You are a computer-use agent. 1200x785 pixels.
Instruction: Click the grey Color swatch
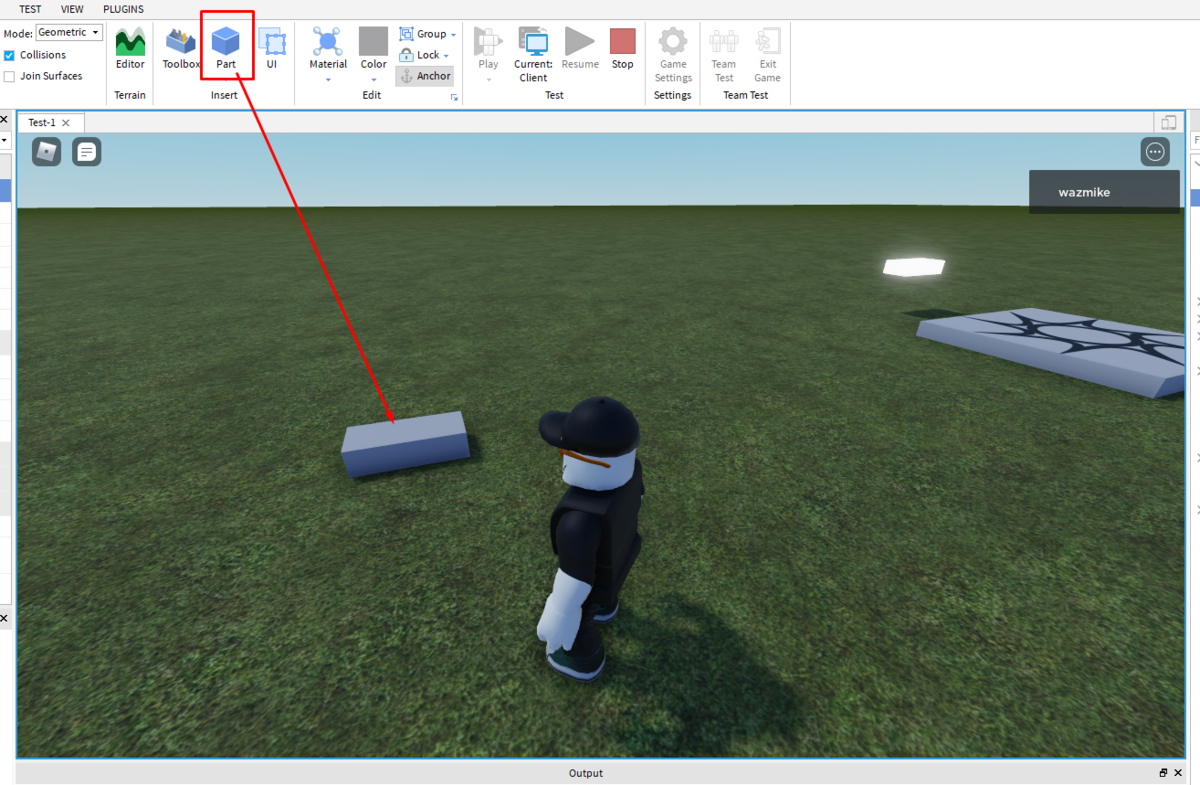[374, 41]
